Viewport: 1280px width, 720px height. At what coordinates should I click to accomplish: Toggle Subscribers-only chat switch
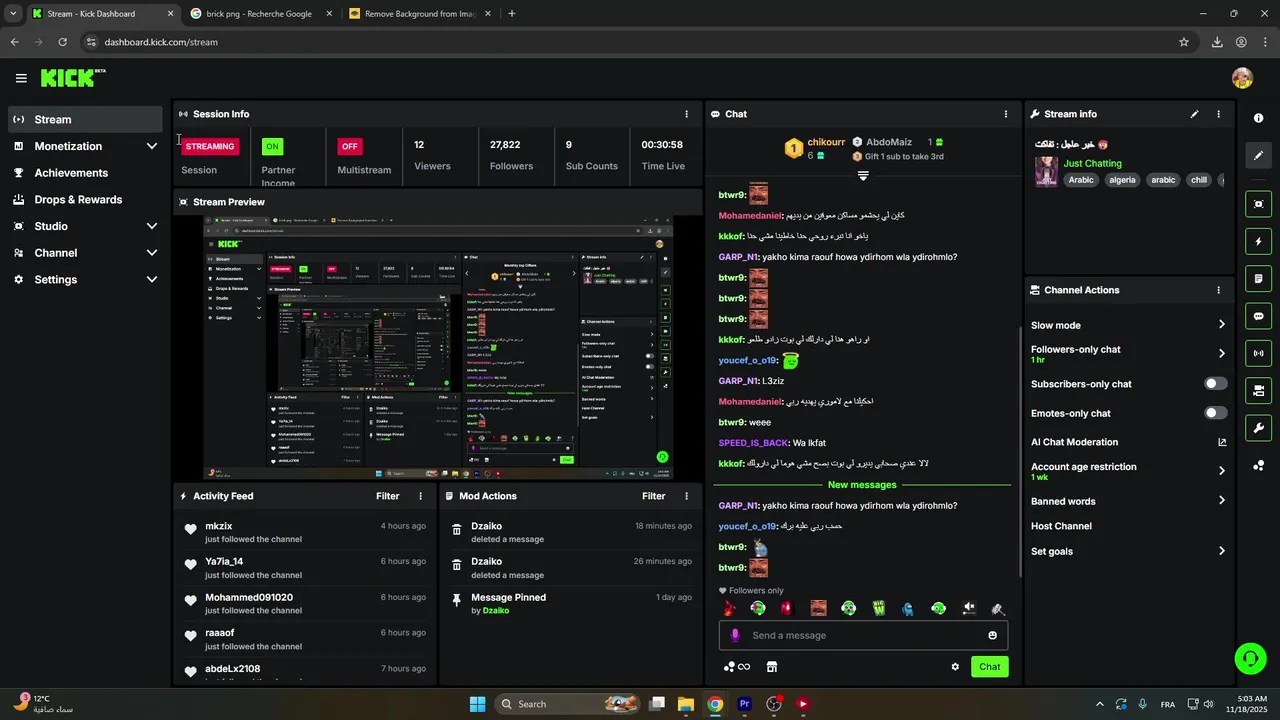(1216, 384)
